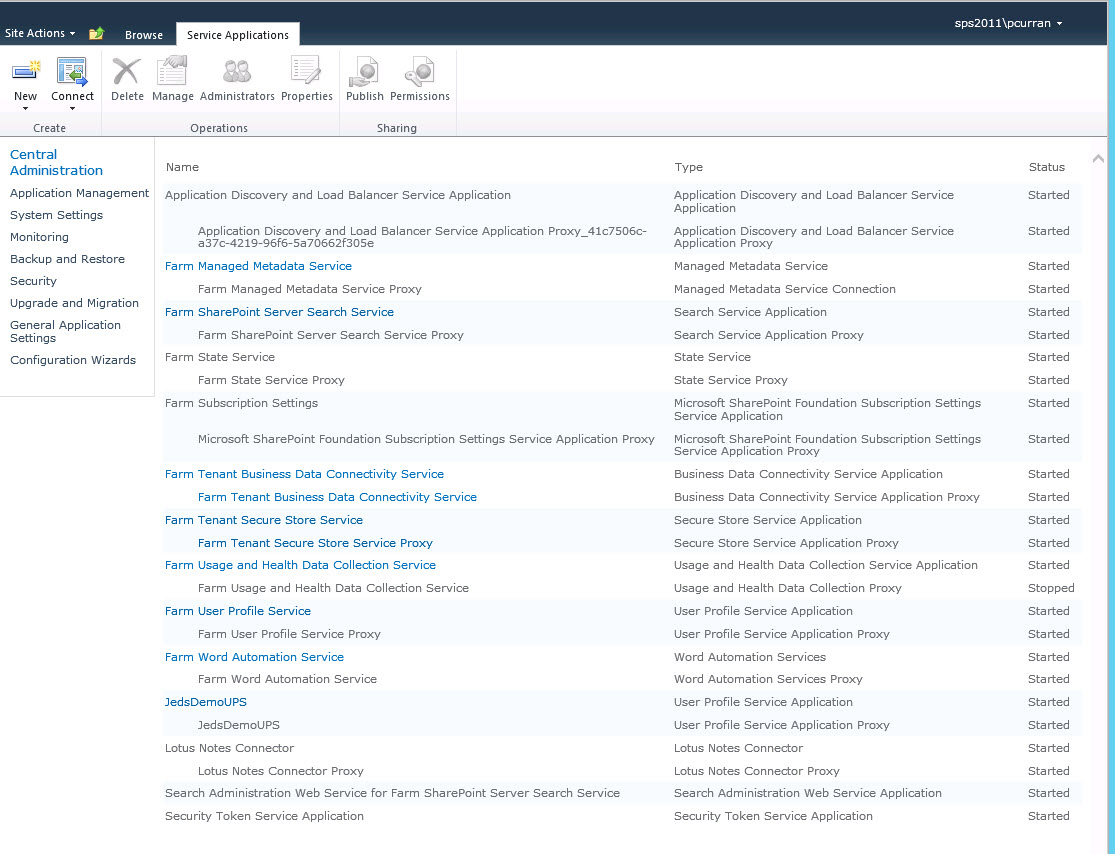Open the Site Actions dropdown menu
This screenshot has width=1115, height=854.
coord(39,32)
